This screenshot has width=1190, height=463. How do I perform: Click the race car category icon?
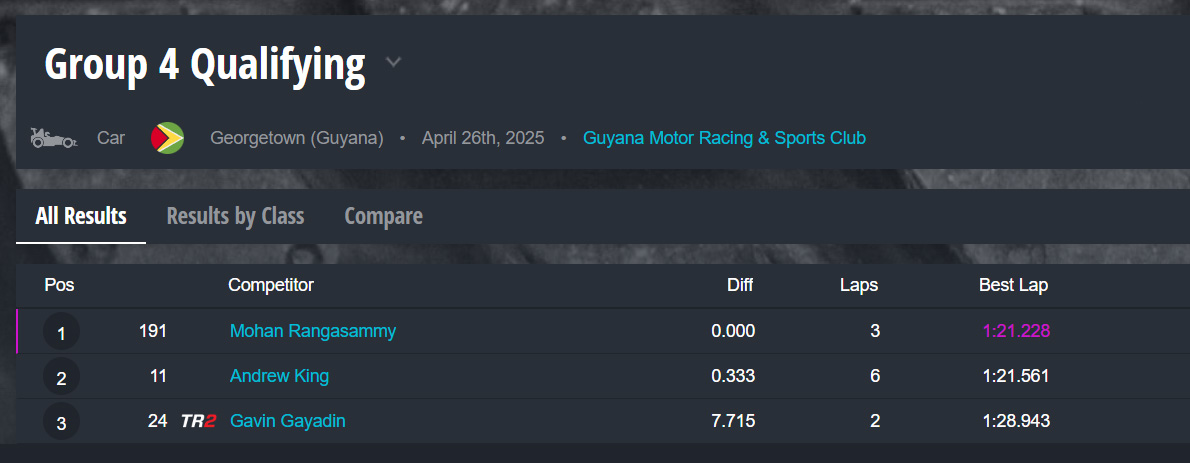54,138
